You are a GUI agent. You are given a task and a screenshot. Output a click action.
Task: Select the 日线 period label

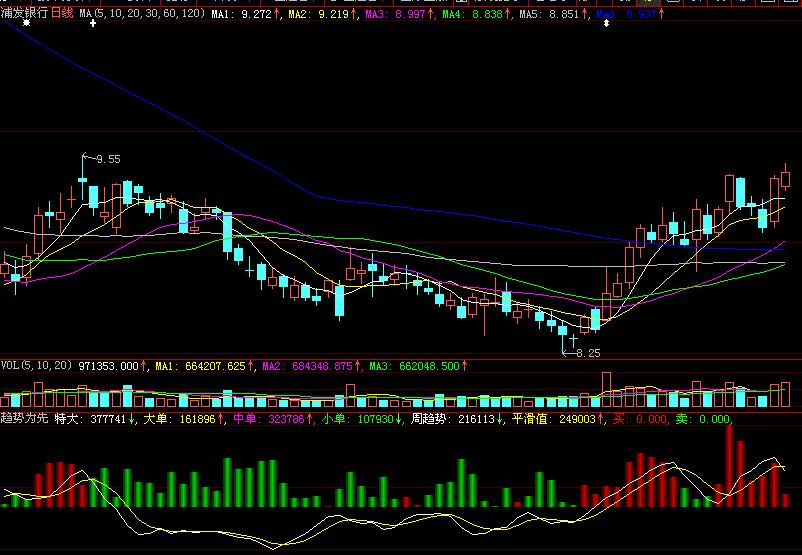pos(62,14)
